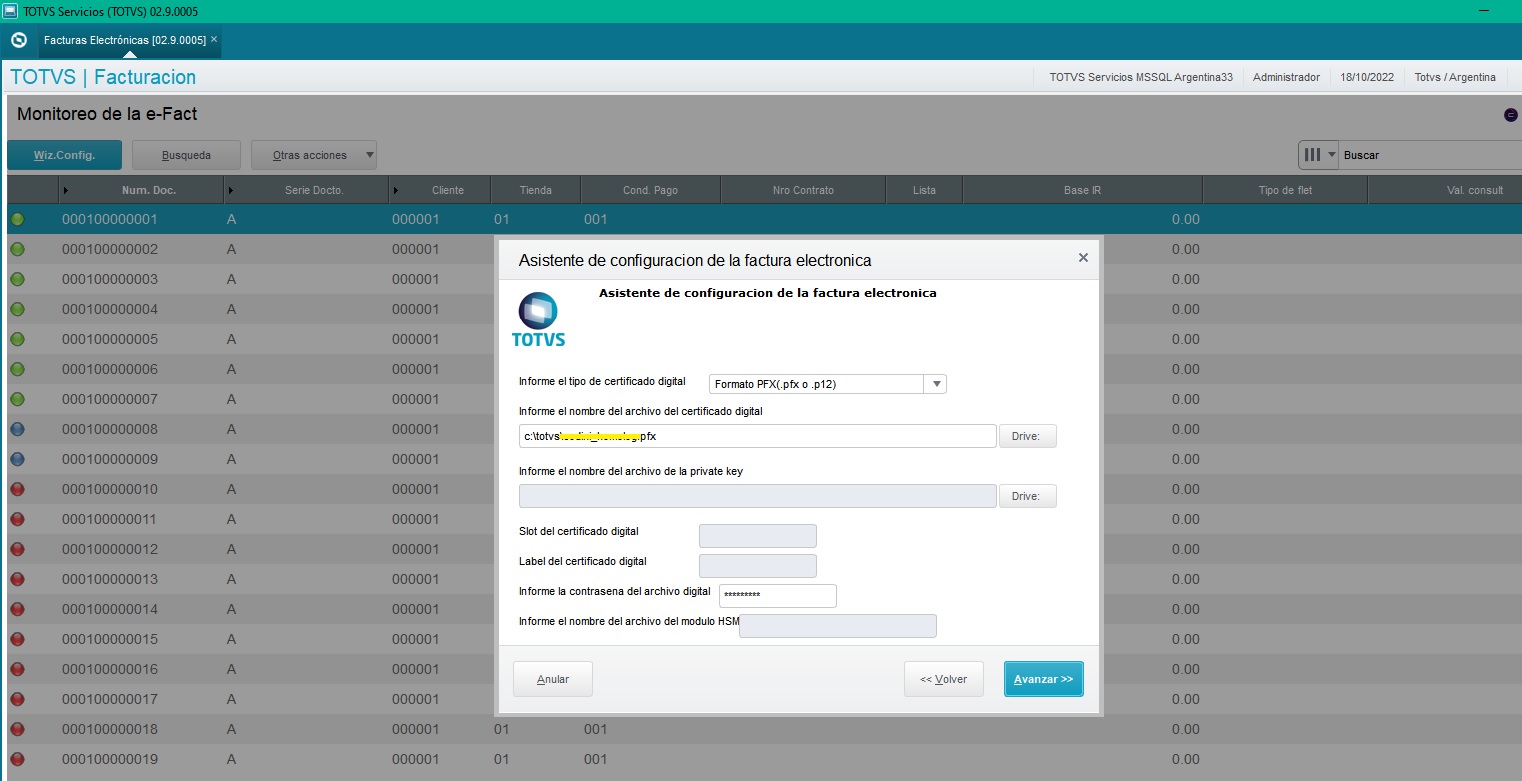Click the red status dot for document 000100000019
The height and width of the screenshot is (781, 1522).
17,759
